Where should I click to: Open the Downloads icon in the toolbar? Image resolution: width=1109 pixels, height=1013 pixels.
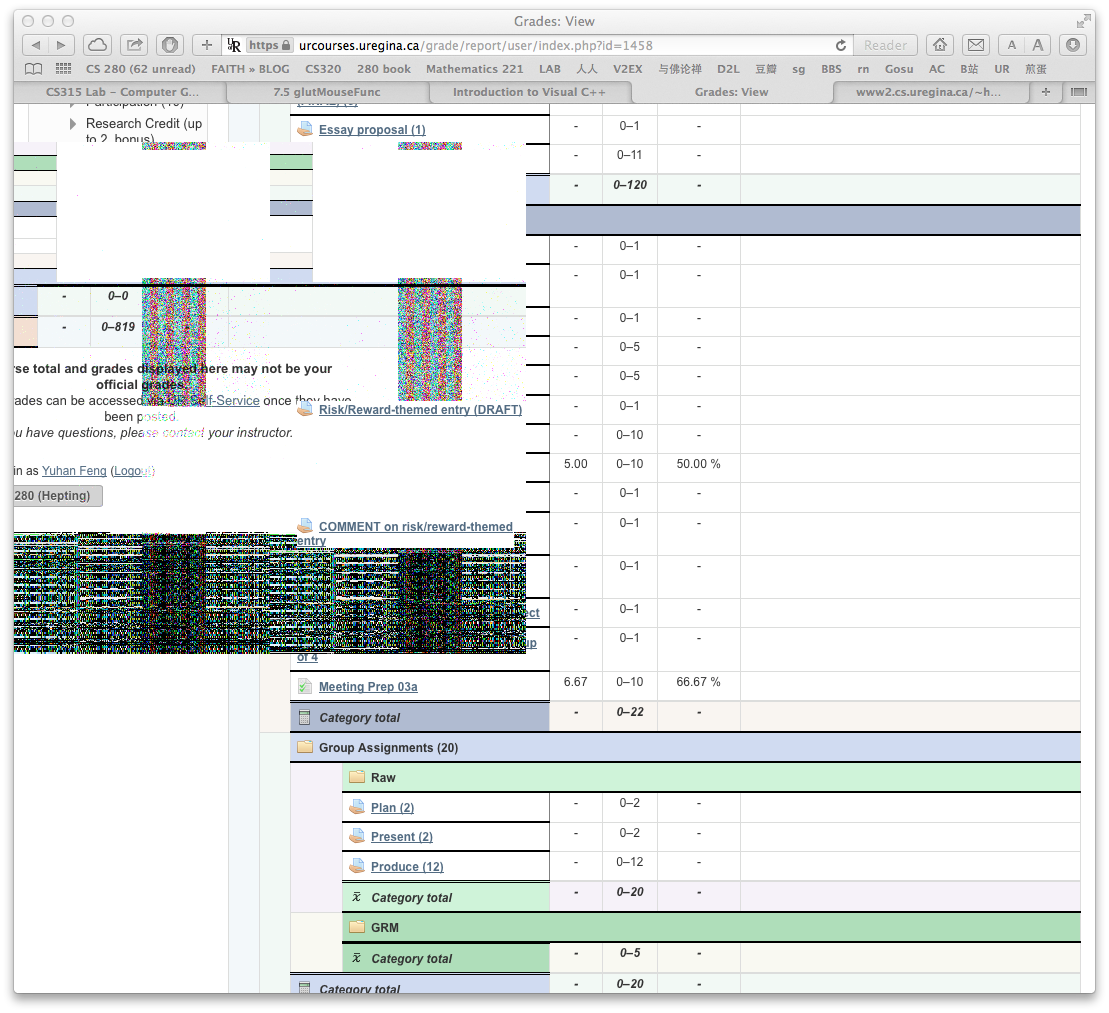1072,45
